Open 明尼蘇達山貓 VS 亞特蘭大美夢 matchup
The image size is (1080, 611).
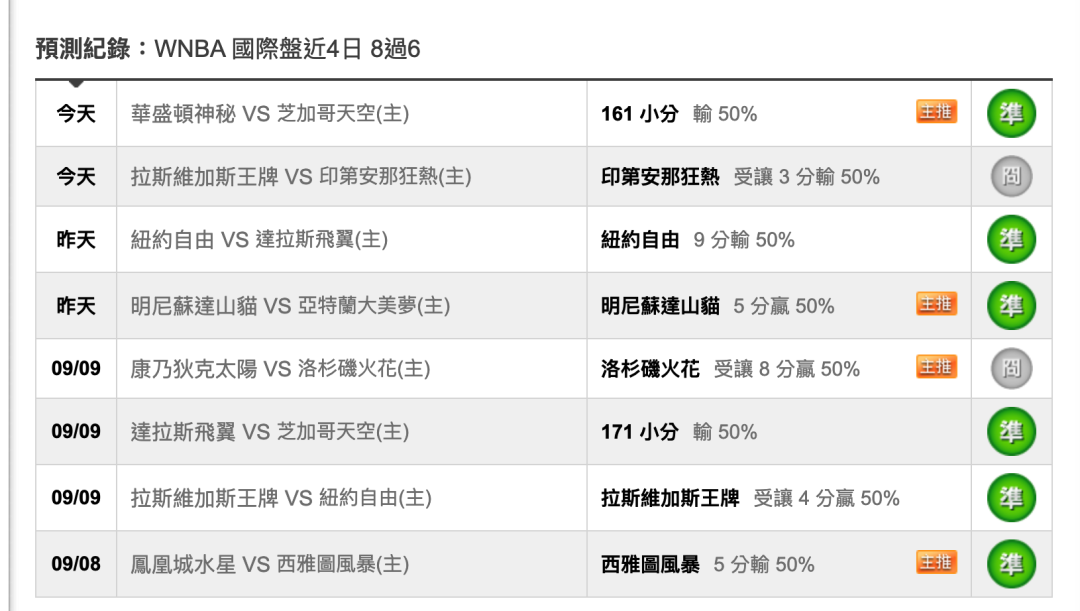point(290,306)
